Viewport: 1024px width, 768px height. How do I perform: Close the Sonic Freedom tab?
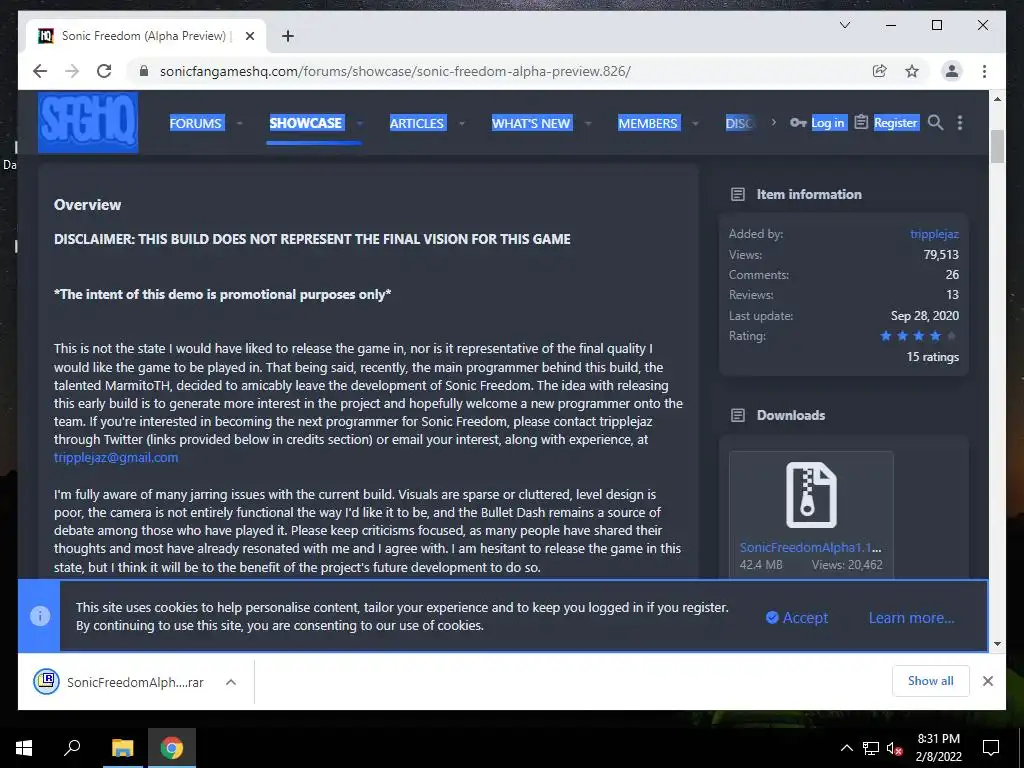click(249, 36)
